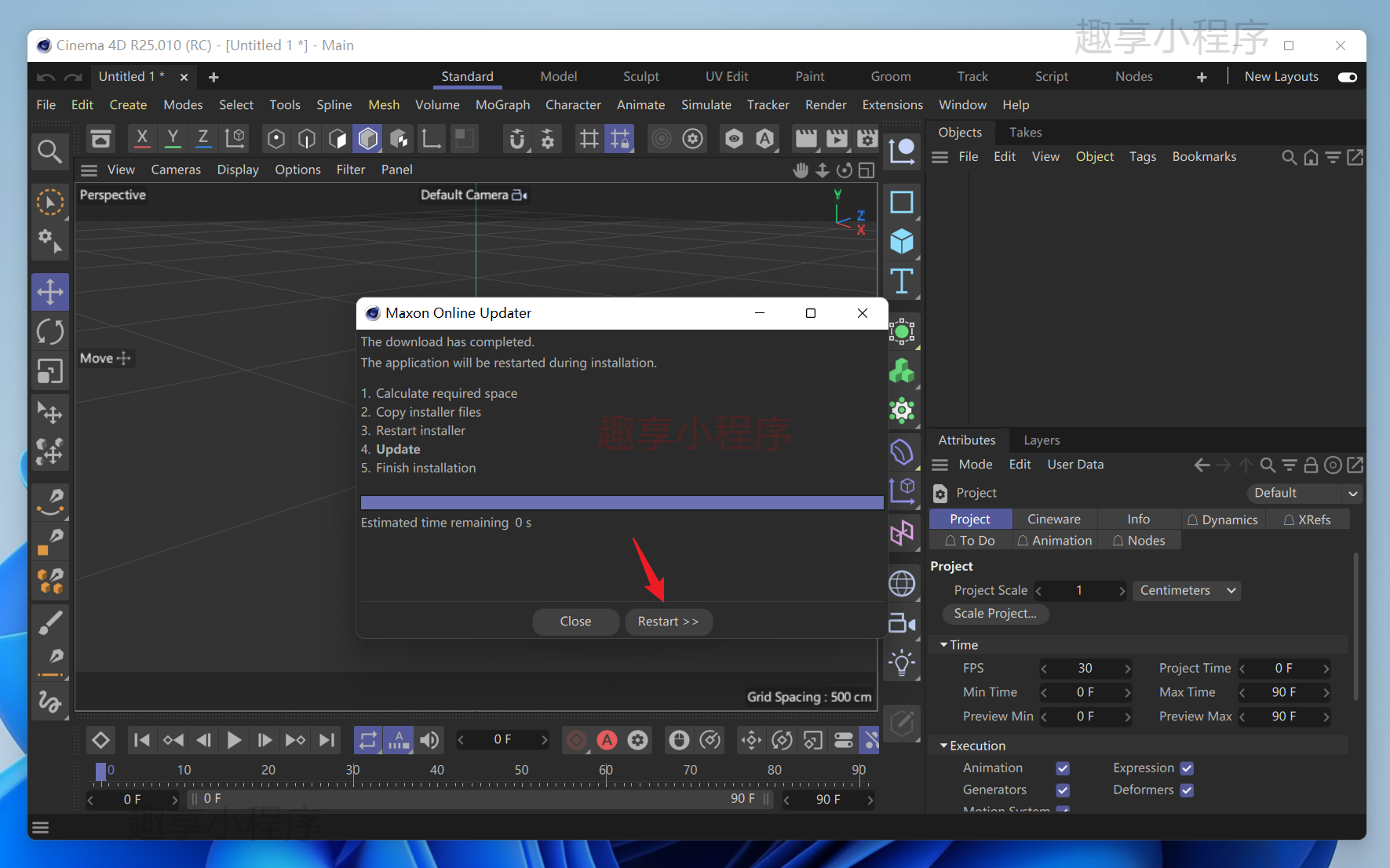The height and width of the screenshot is (868, 1390).
Task: Click the Live Selection tool icon
Action: pyautogui.click(x=50, y=202)
